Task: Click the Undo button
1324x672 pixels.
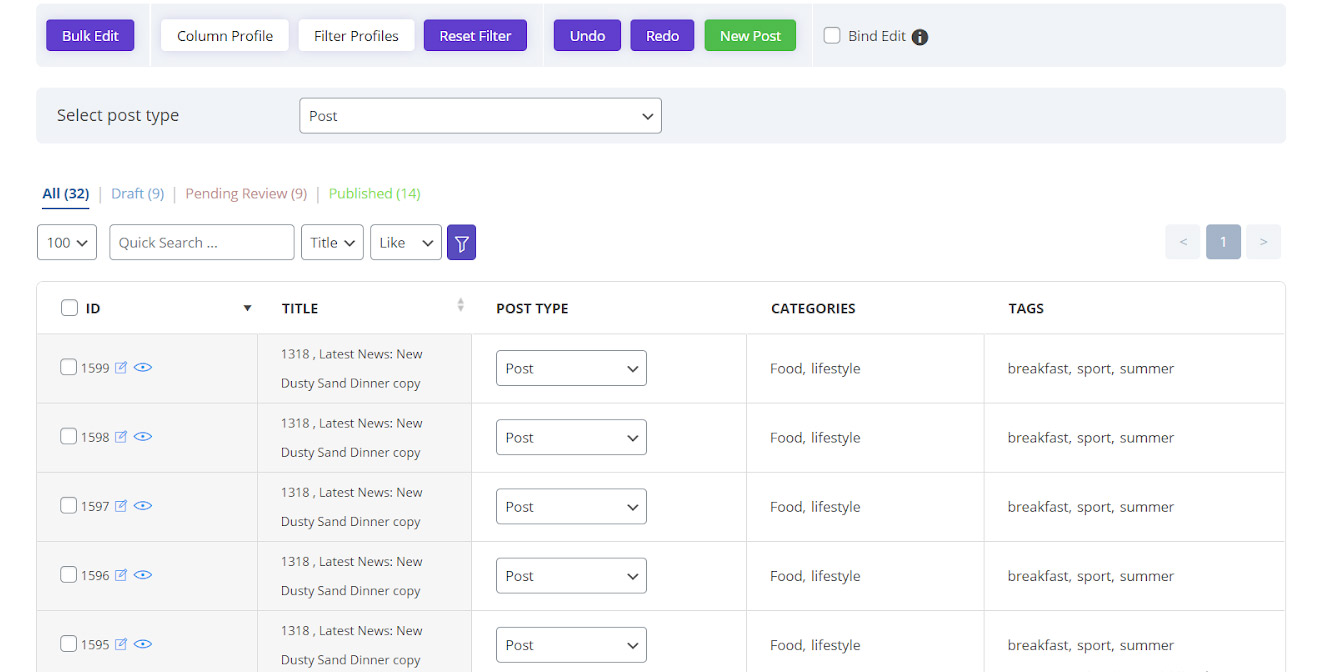Action: pyautogui.click(x=587, y=36)
